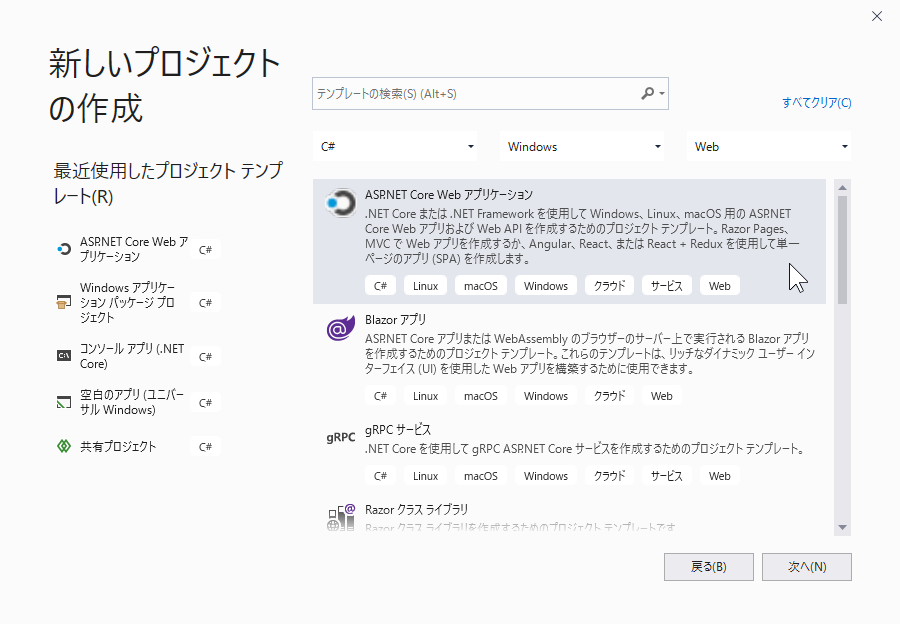Viewport: 900px width, 624px height.
Task: Select the Razor クラス ライブラリ template title
Action: pyautogui.click(x=417, y=510)
